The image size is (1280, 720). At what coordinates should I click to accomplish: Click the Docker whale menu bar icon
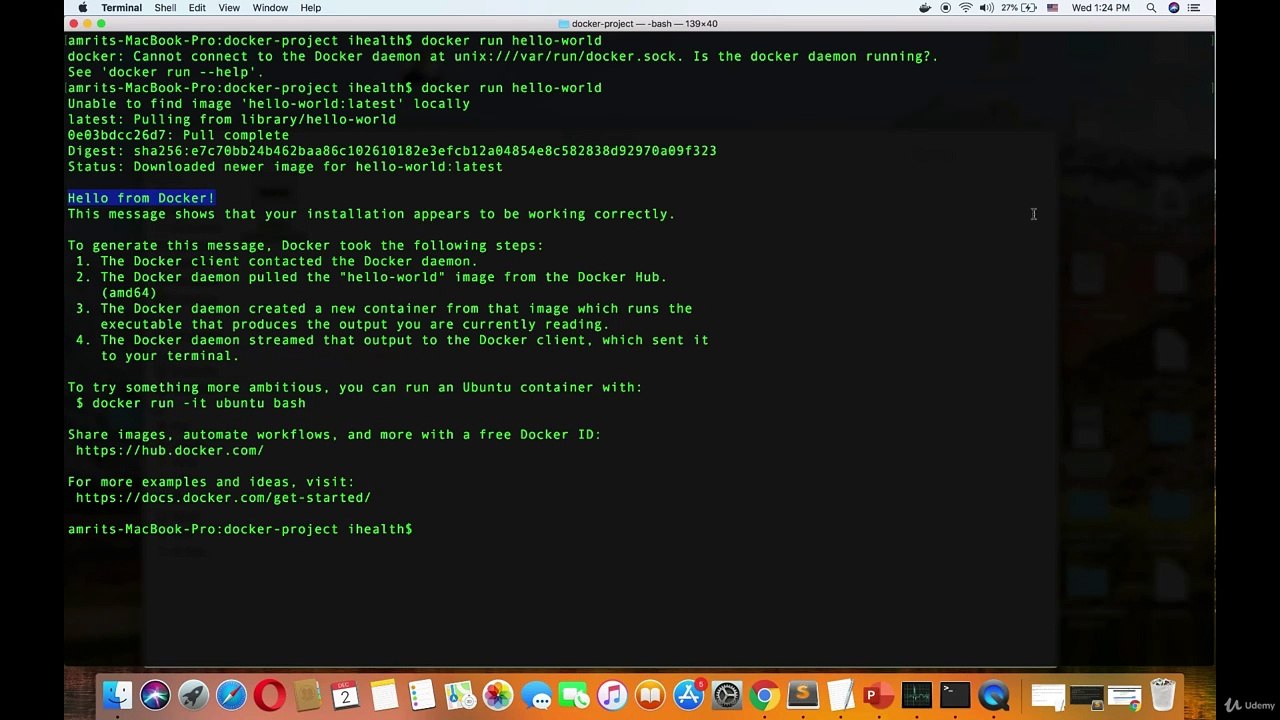coord(925,8)
